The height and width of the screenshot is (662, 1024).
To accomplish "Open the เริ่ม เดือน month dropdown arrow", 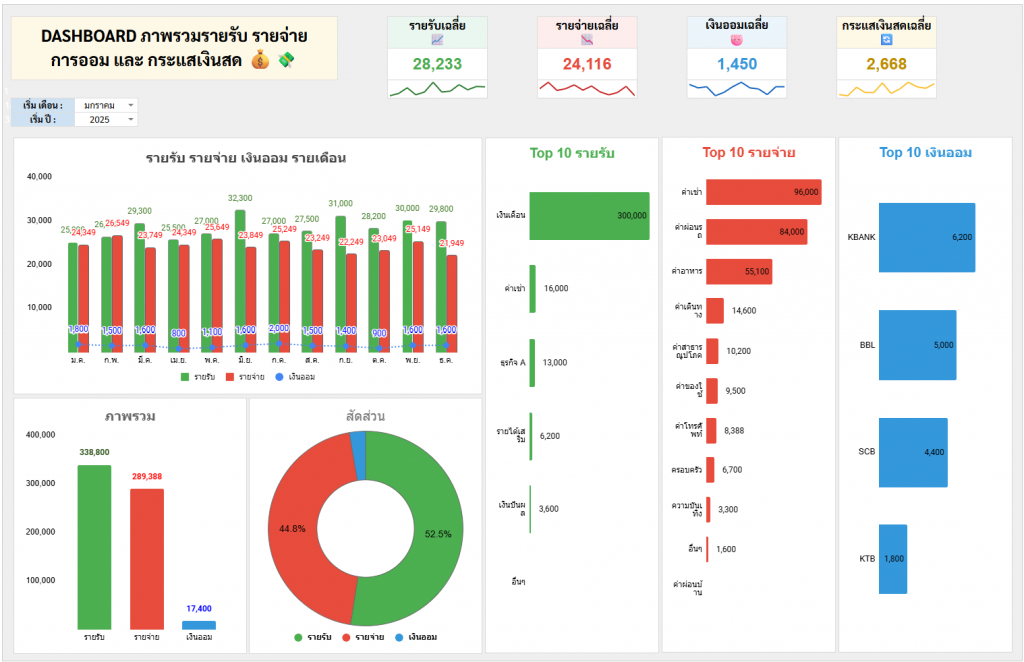I will pos(131,105).
